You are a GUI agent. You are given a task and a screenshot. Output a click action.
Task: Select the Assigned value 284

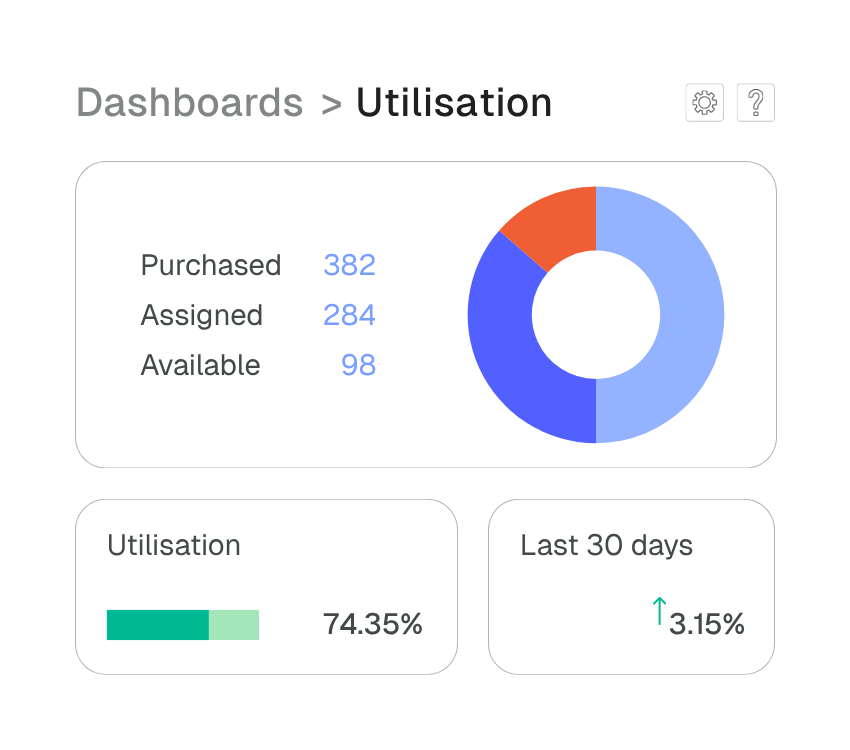tap(349, 315)
